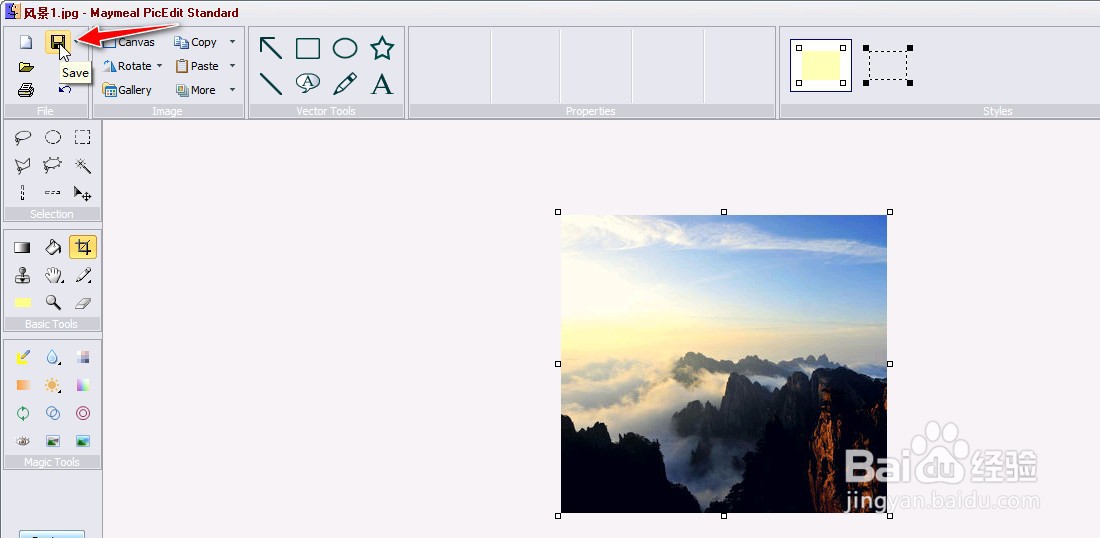
Task: Select the Lasso selection tool
Action: (x=23, y=137)
